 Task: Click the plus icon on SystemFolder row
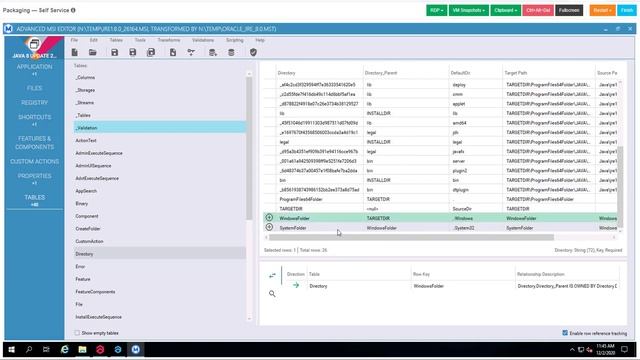(x=269, y=227)
